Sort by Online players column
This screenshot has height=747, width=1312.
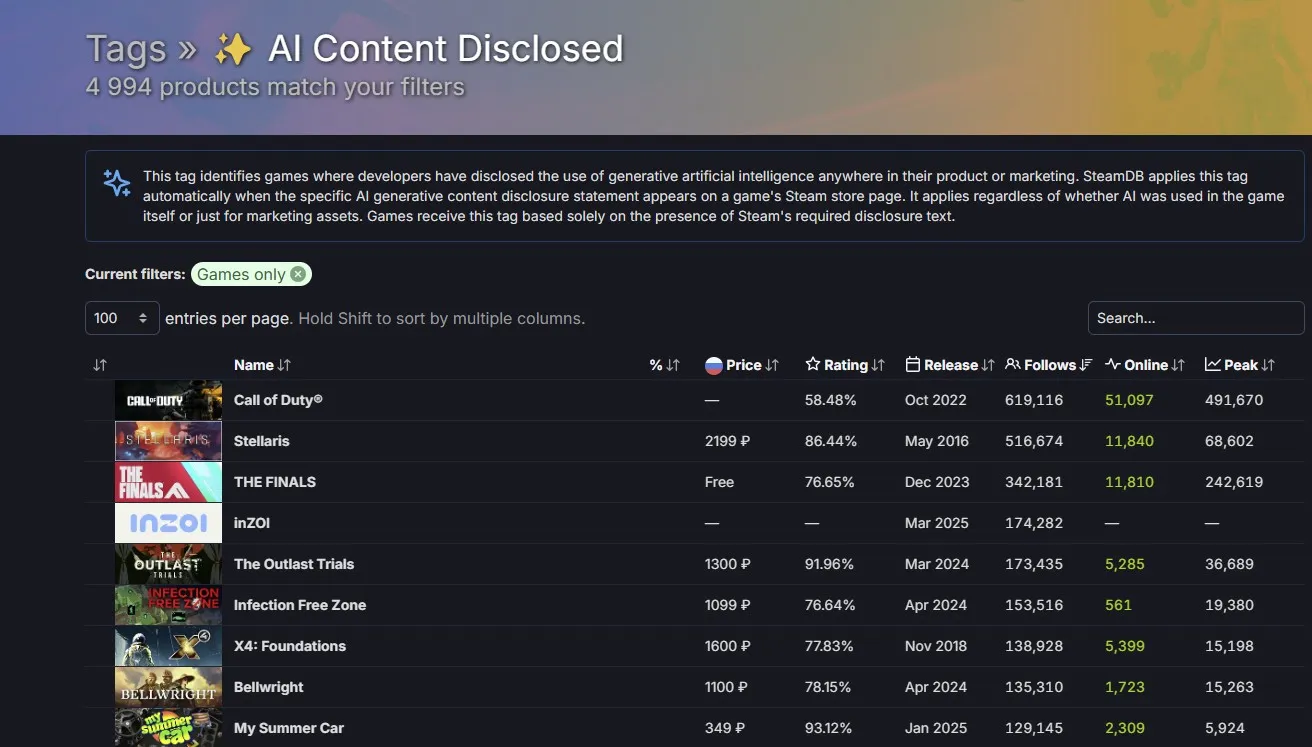pos(1145,365)
